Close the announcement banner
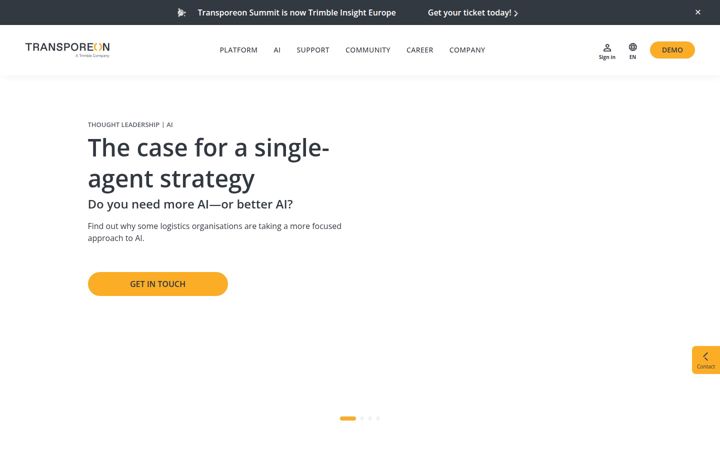Screen dimensions: 720x450 (x=698, y=12)
